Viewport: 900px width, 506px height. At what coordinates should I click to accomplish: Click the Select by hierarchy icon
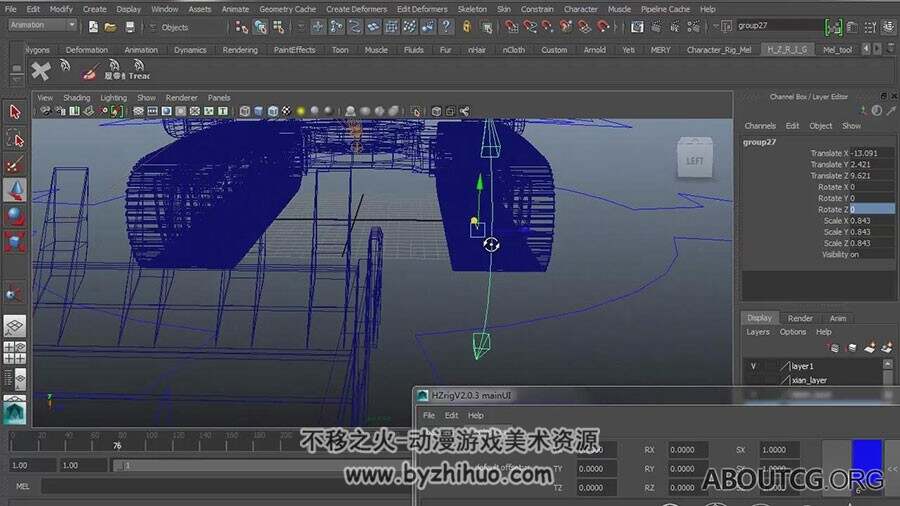(242, 27)
